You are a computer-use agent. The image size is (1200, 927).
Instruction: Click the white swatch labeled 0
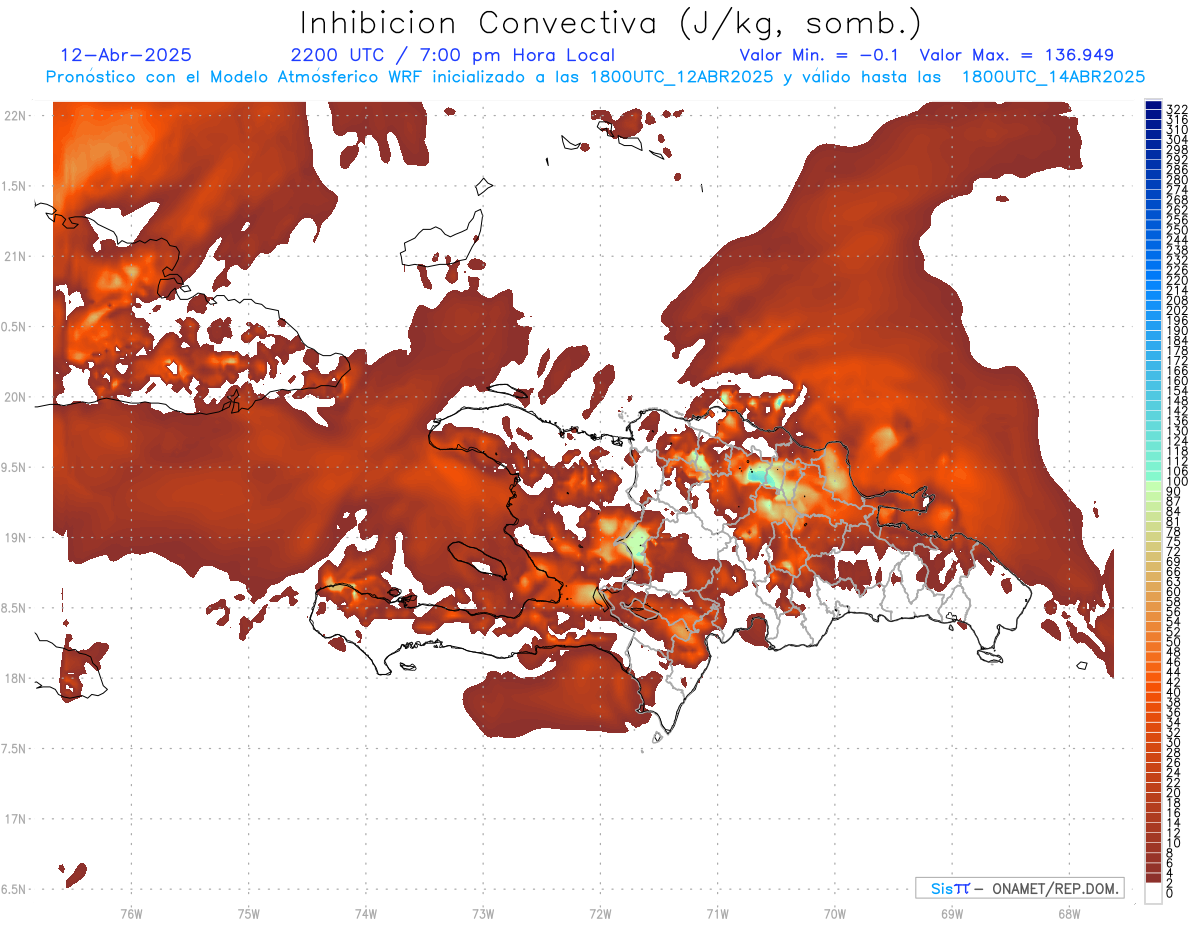tap(1154, 893)
